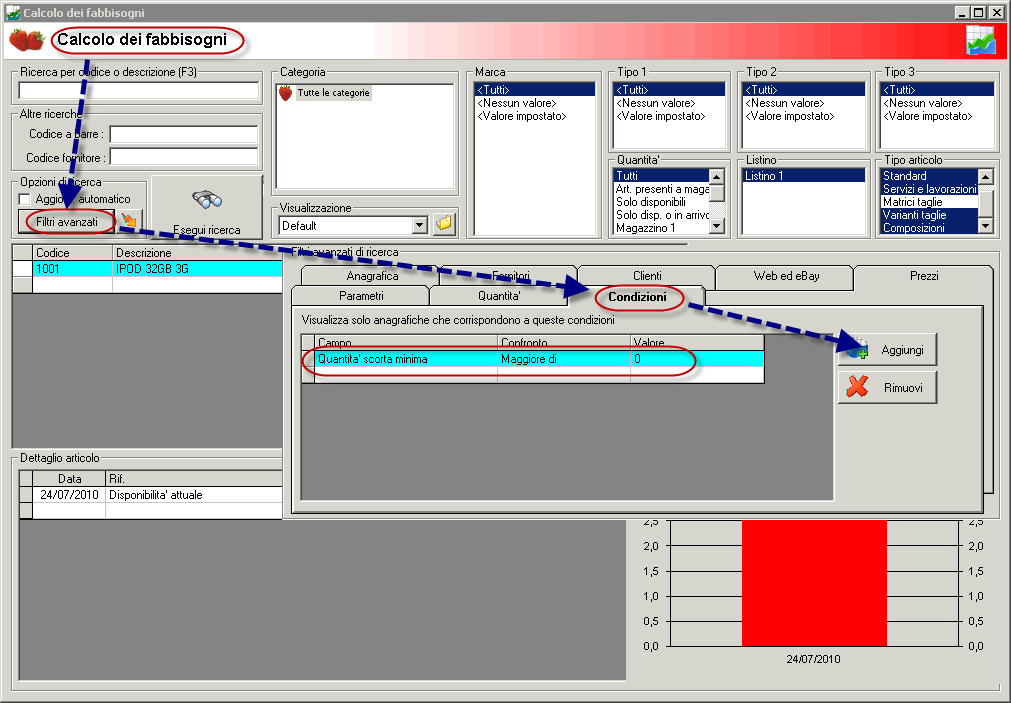This screenshot has width=1011, height=703.
Task: Click the strawberry icon of Tutte le categorie
Action: coord(286,93)
